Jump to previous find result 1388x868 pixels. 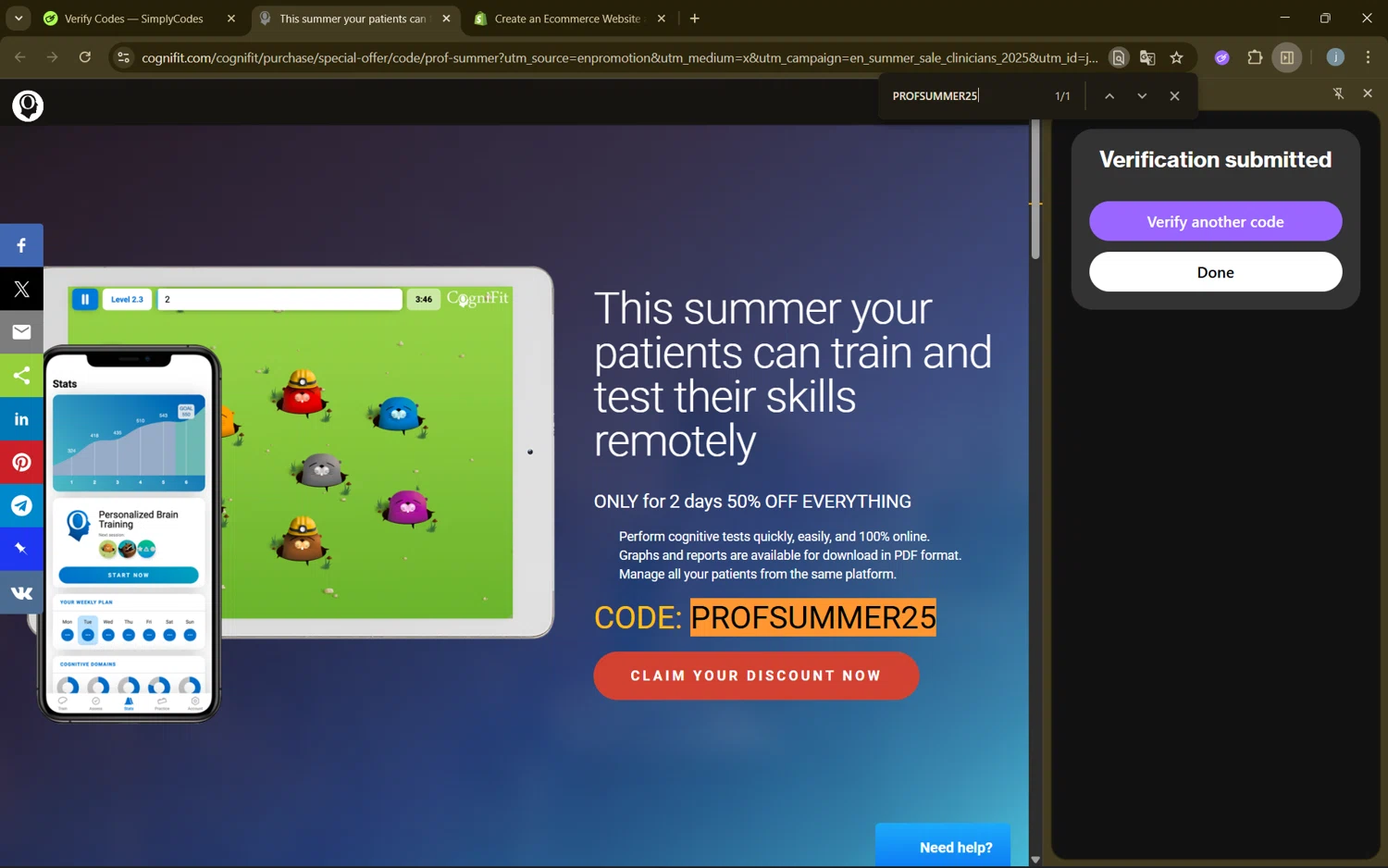[1109, 96]
